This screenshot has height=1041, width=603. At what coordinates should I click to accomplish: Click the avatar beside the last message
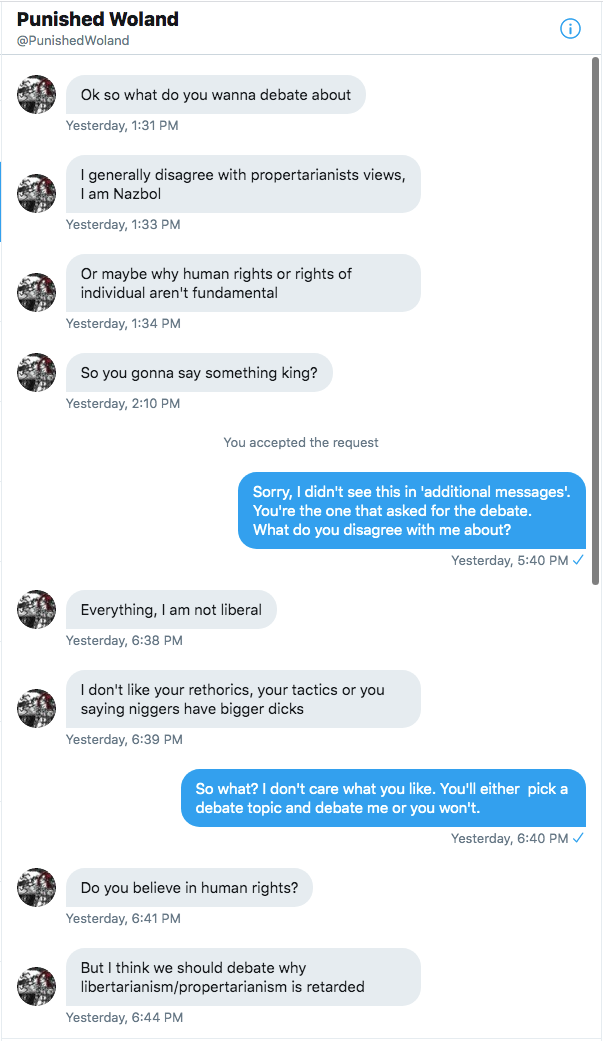pos(36,986)
